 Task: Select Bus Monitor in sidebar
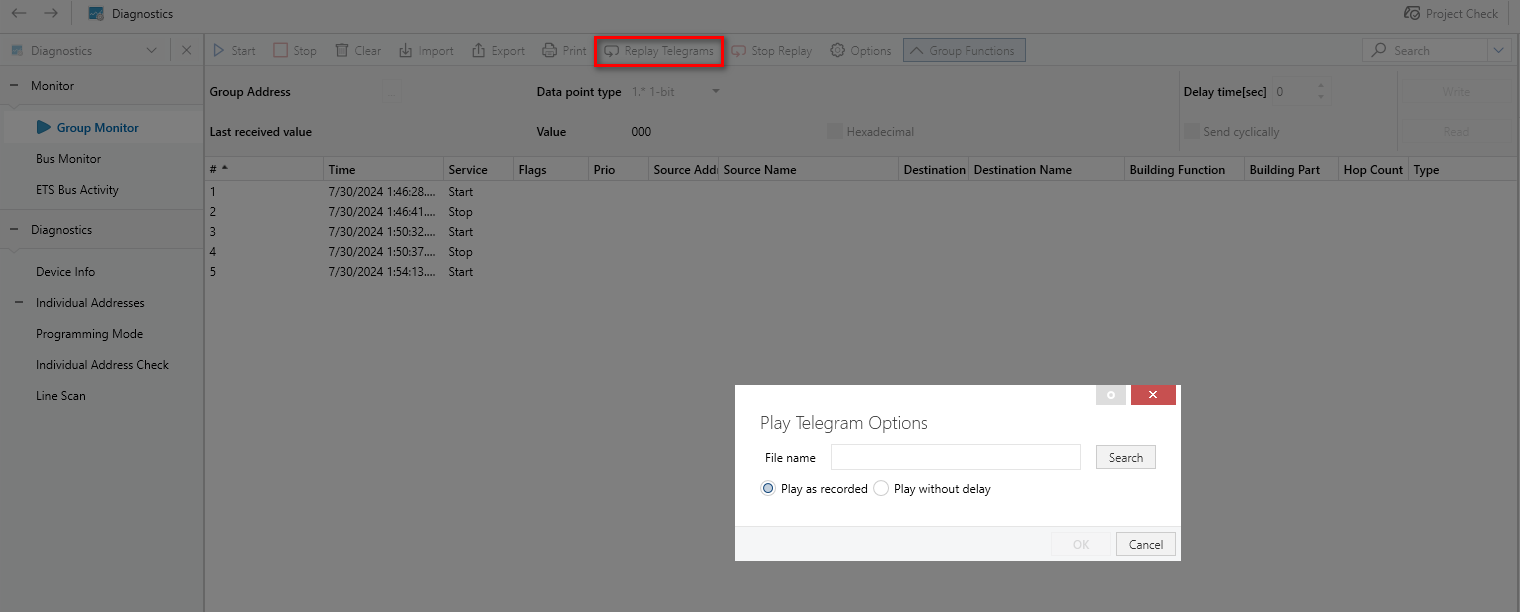pos(68,158)
